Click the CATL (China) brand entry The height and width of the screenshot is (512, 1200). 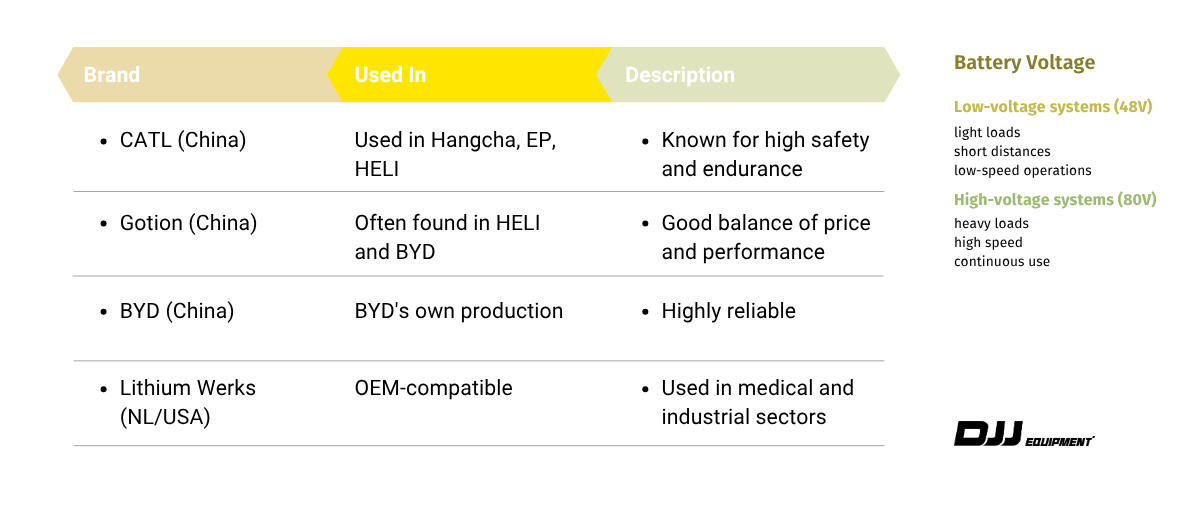[x=183, y=140]
